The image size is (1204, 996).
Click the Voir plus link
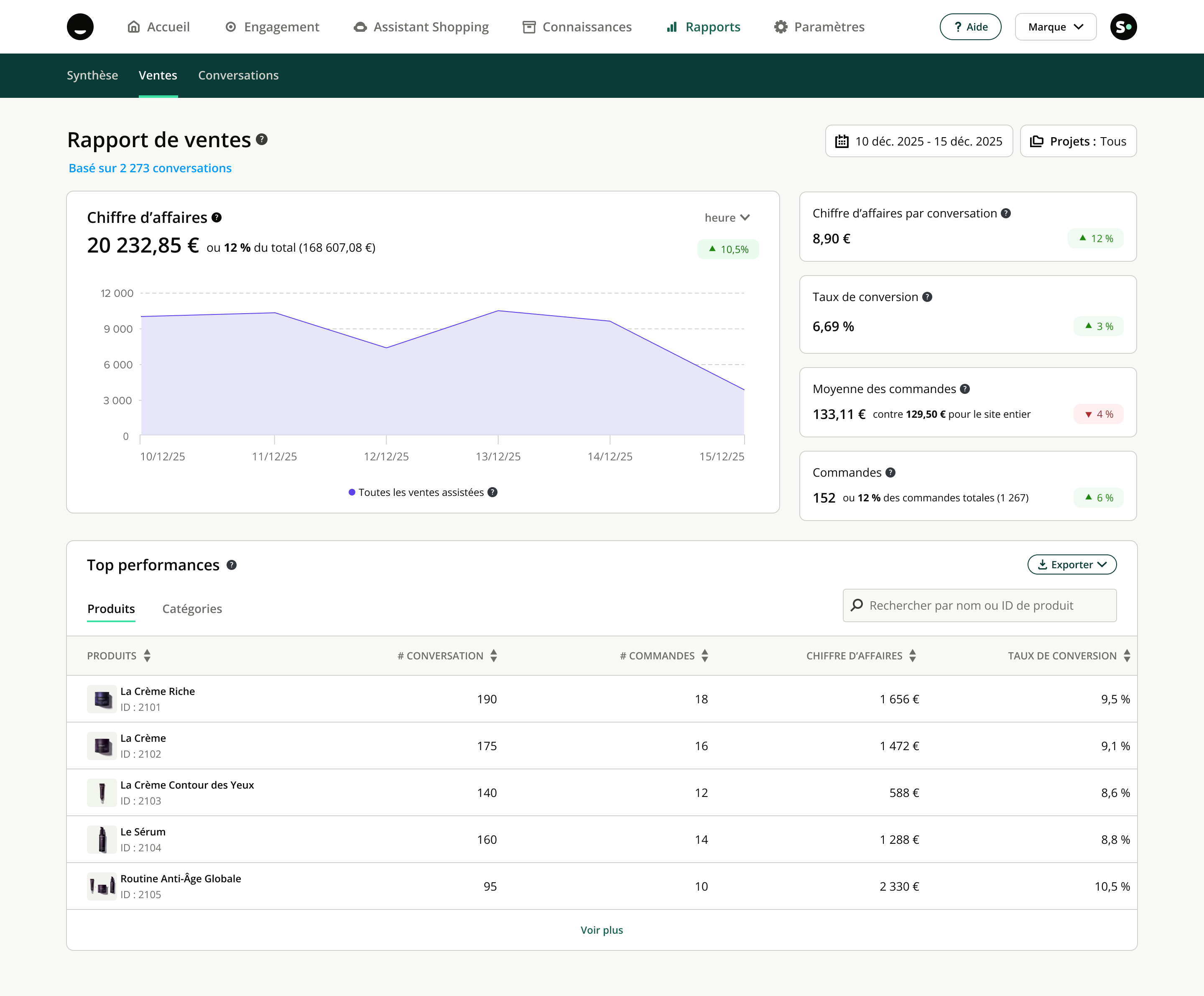coord(602,930)
